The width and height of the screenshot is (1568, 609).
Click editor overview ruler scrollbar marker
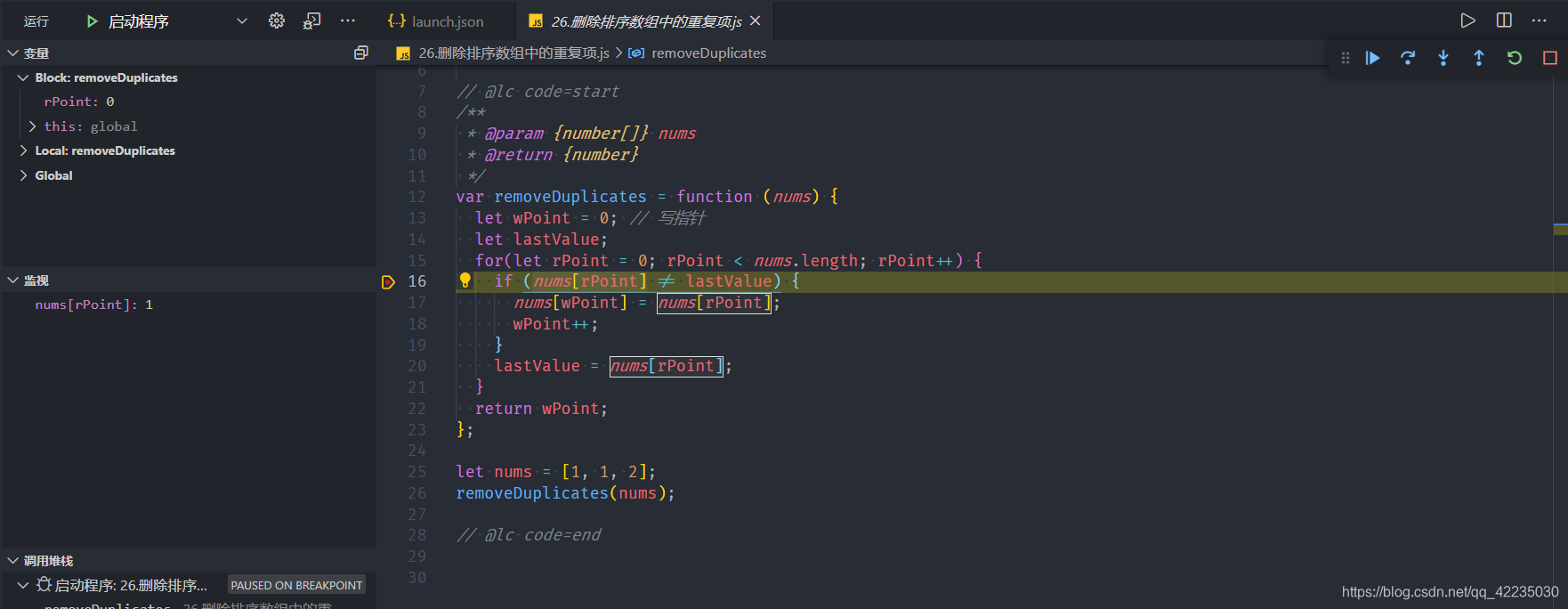1560,229
